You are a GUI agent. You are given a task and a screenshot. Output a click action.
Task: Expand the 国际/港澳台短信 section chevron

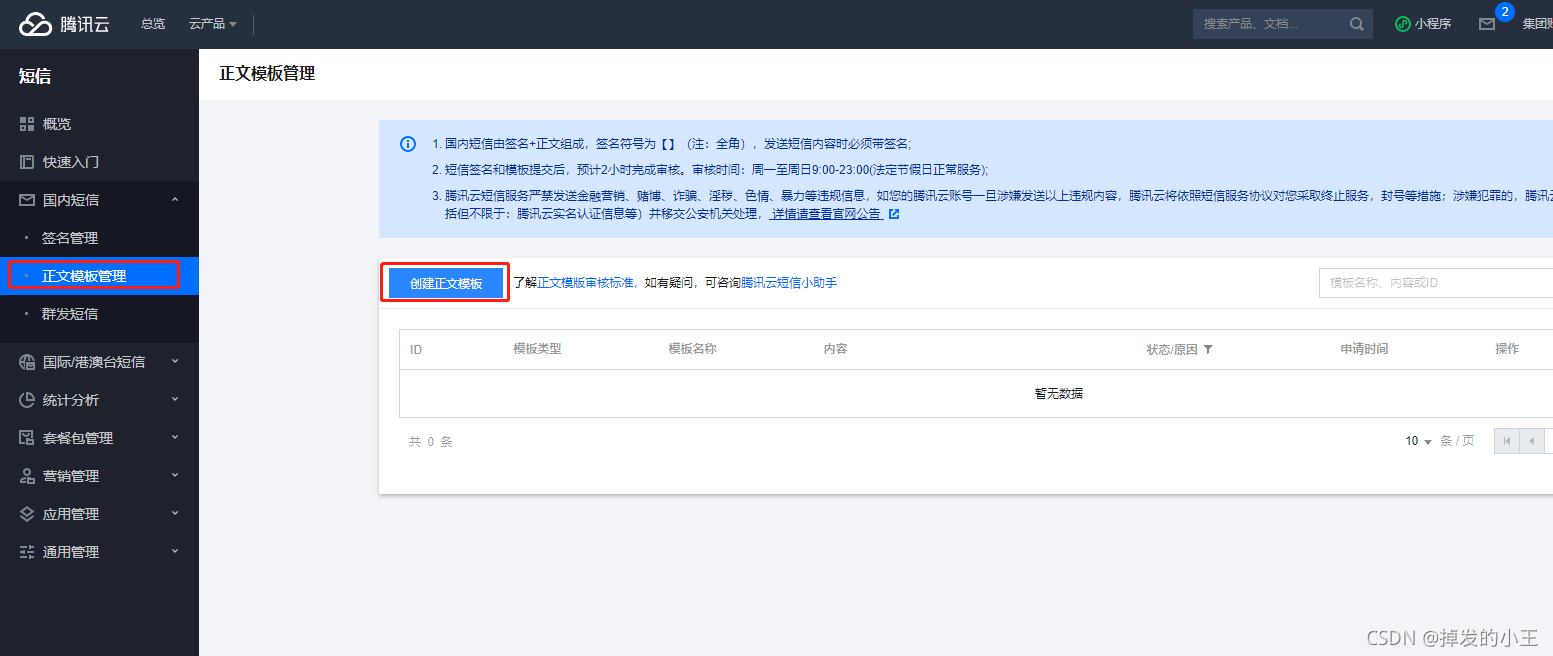[x=175, y=362]
